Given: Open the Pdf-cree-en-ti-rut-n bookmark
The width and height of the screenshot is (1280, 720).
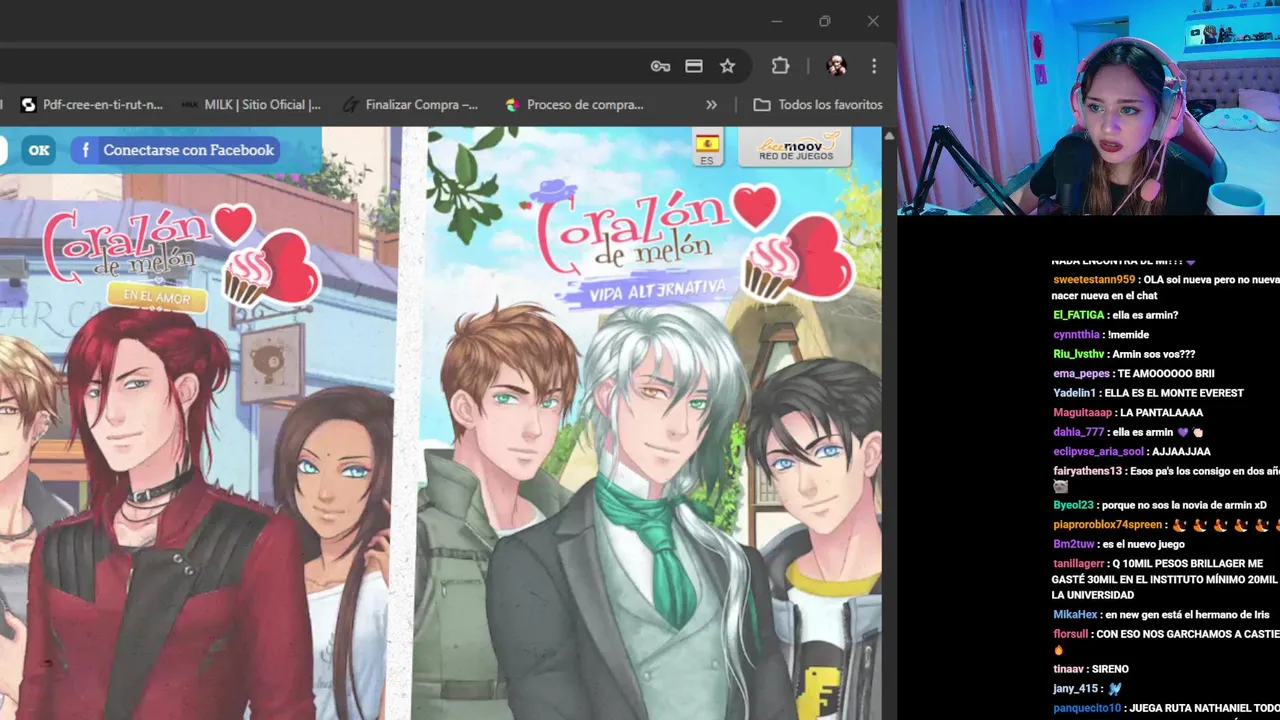Looking at the screenshot, I should coord(92,104).
